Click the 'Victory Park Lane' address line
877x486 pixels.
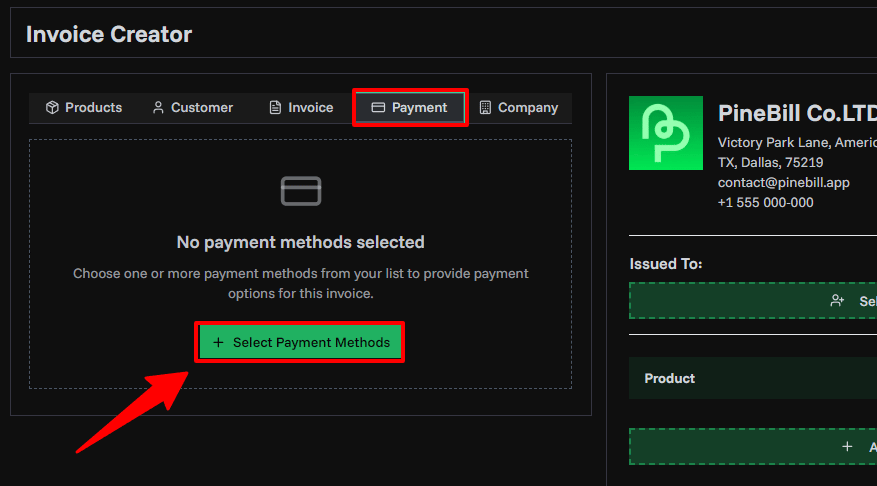797,143
